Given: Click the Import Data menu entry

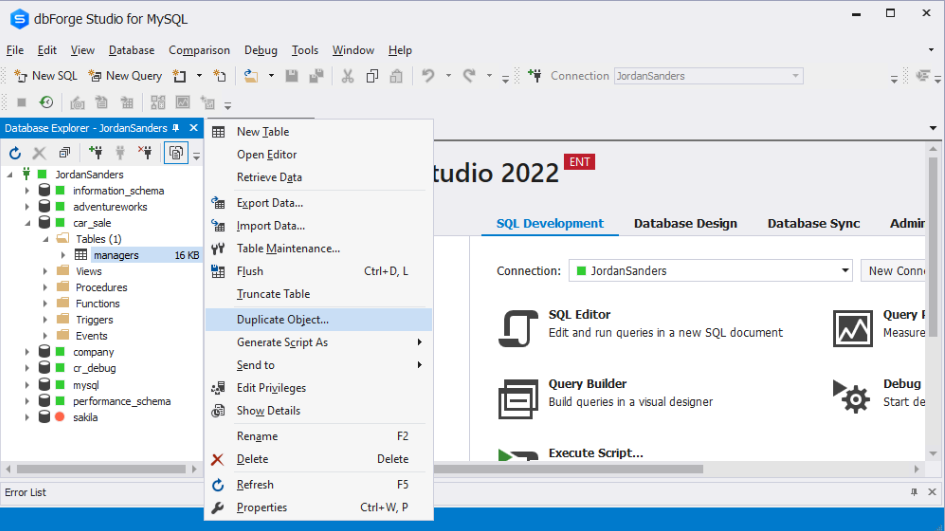Looking at the screenshot, I should point(318,226).
